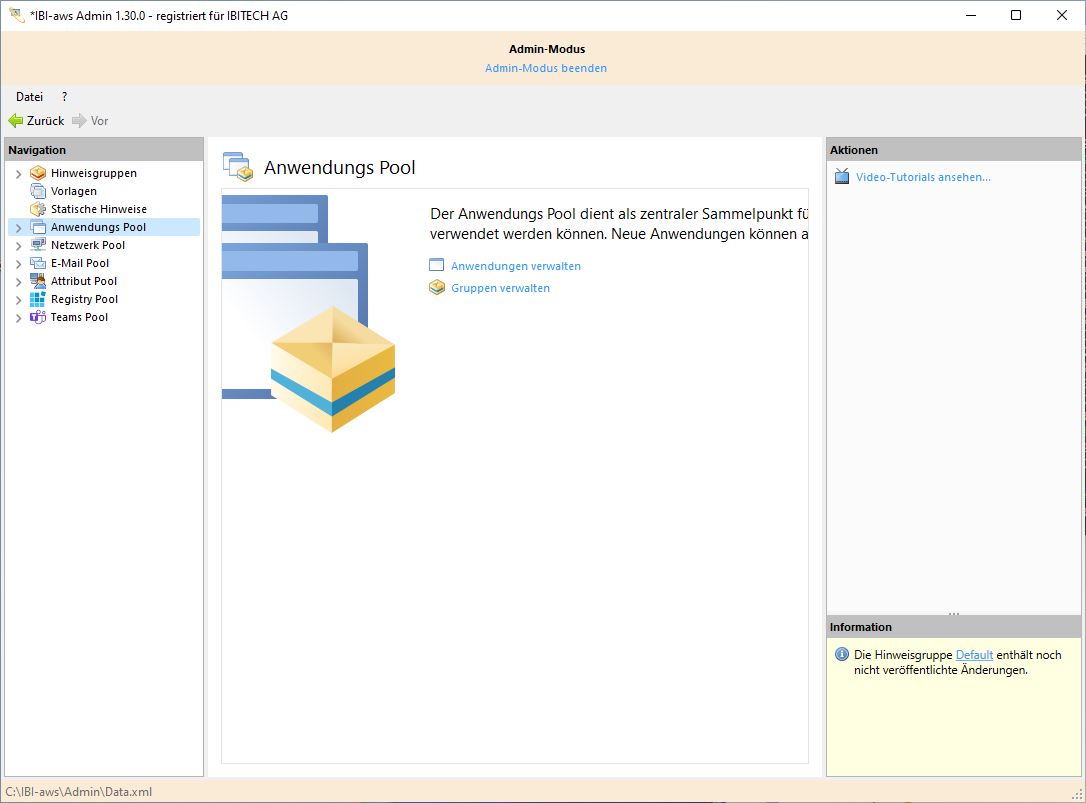Open the Anwendungen verwalten link
The width and height of the screenshot is (1086, 803).
pyautogui.click(x=515, y=266)
